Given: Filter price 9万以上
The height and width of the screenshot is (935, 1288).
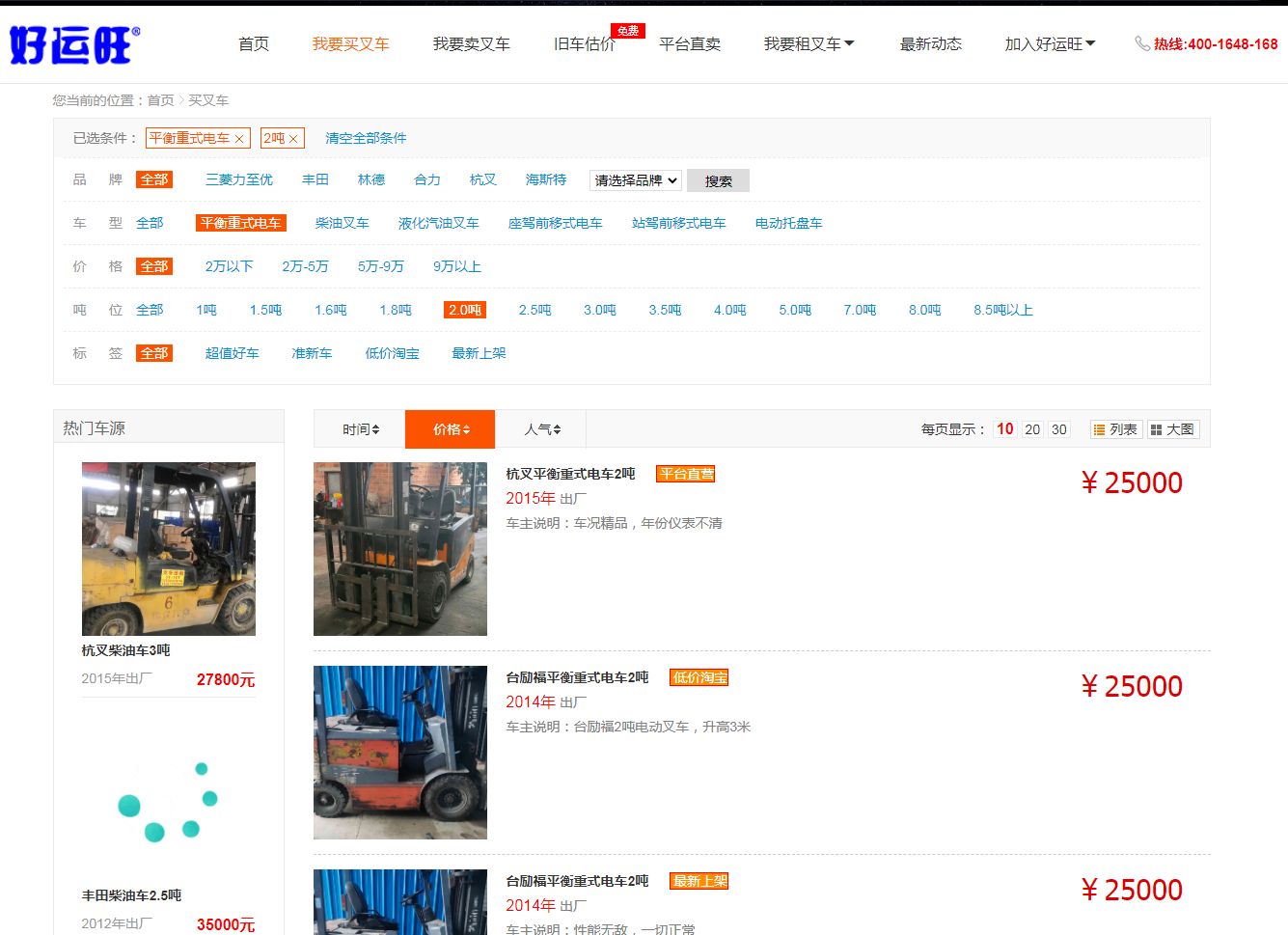Looking at the screenshot, I should 457,266.
